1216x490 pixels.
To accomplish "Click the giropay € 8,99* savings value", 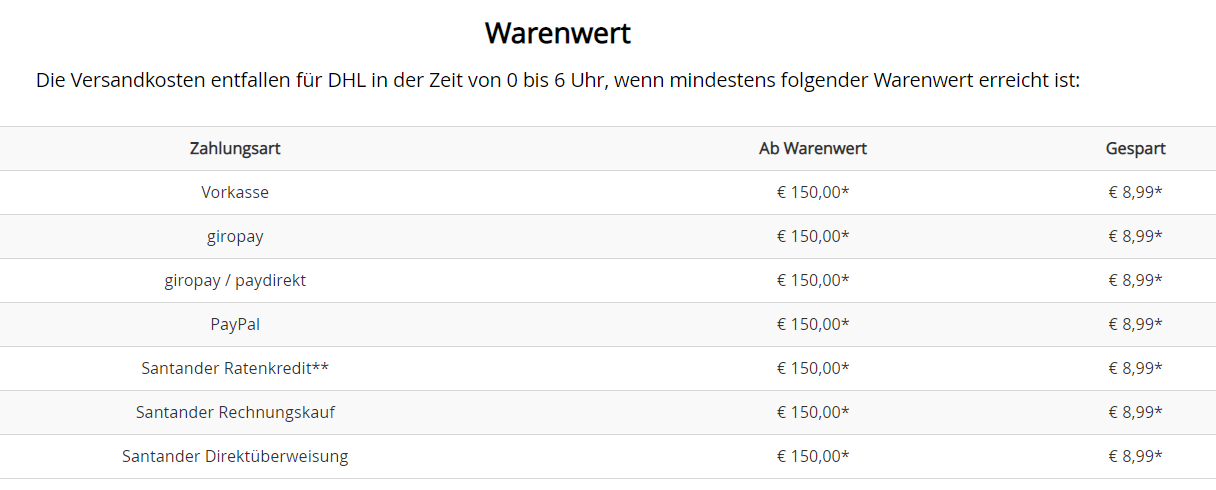I will tap(1135, 236).
